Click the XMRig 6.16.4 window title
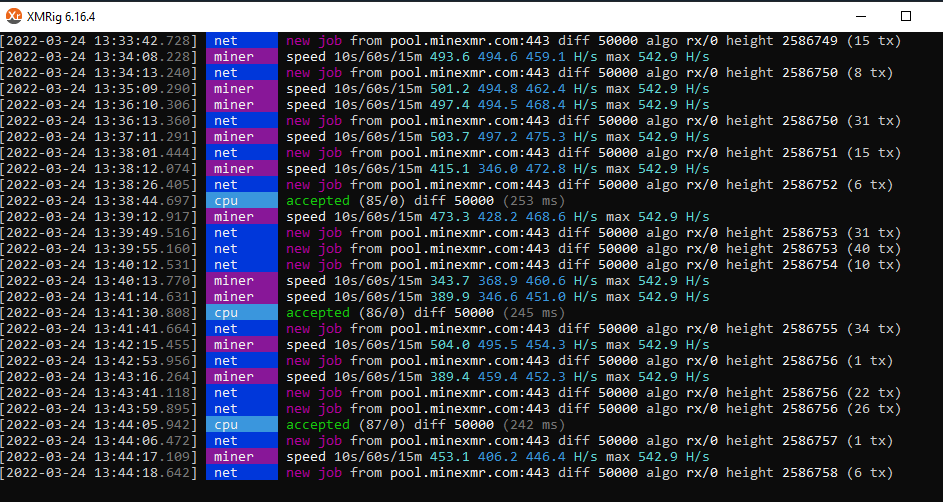The image size is (943, 502). 61,17
